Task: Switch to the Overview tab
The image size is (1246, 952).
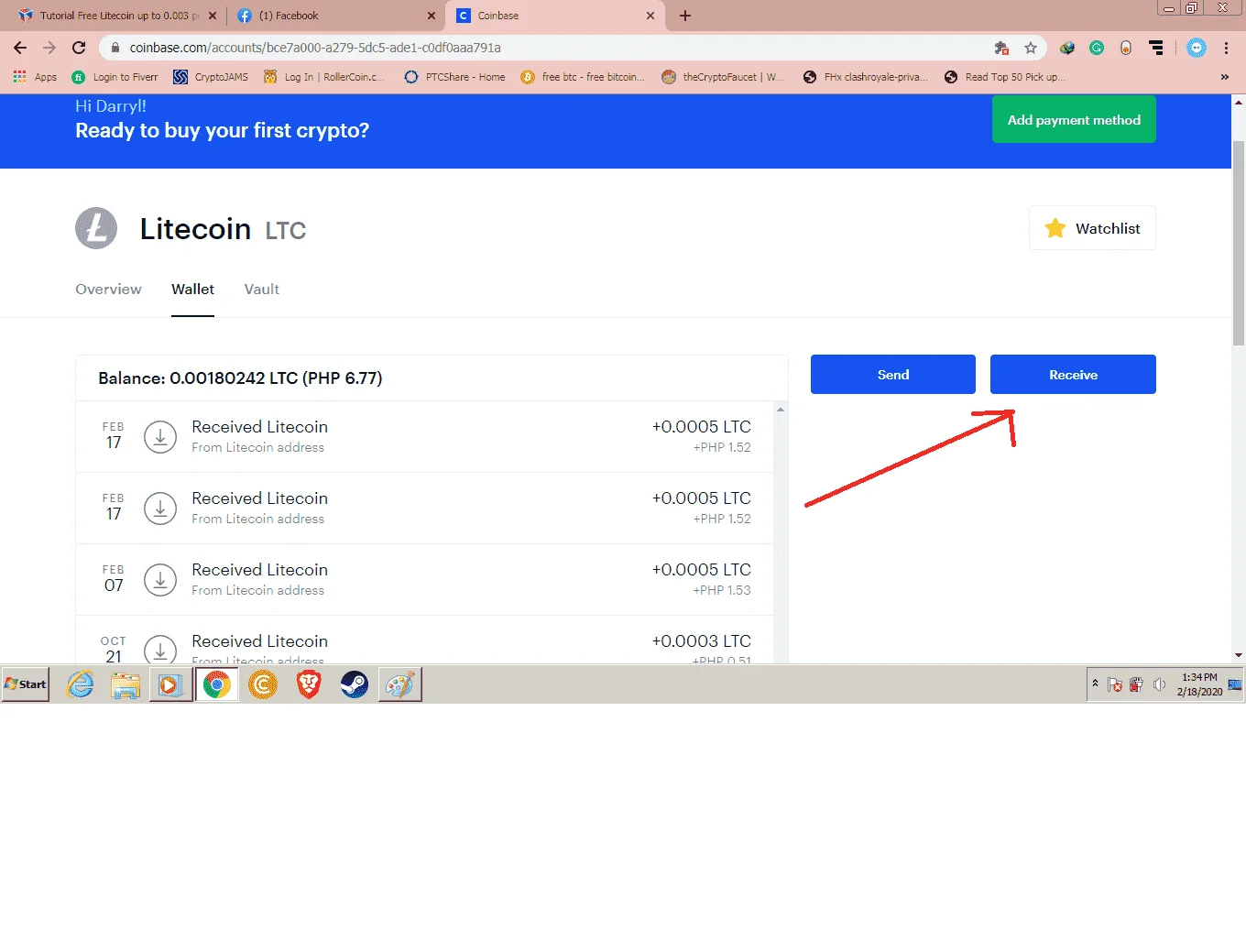Action: [108, 290]
